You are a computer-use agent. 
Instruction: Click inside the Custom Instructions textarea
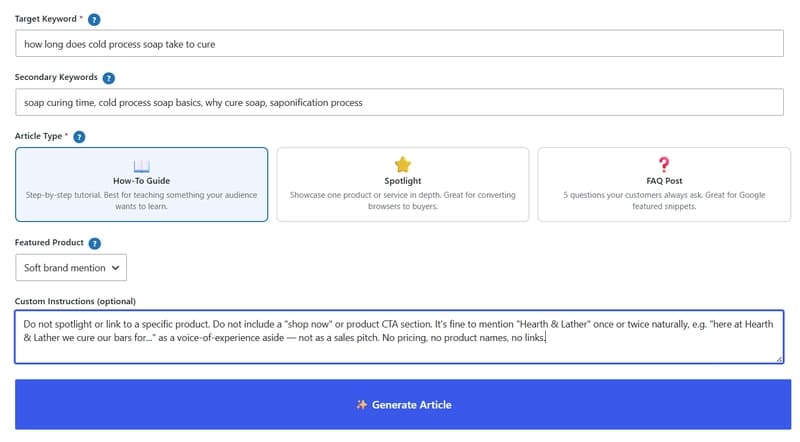[399, 337]
